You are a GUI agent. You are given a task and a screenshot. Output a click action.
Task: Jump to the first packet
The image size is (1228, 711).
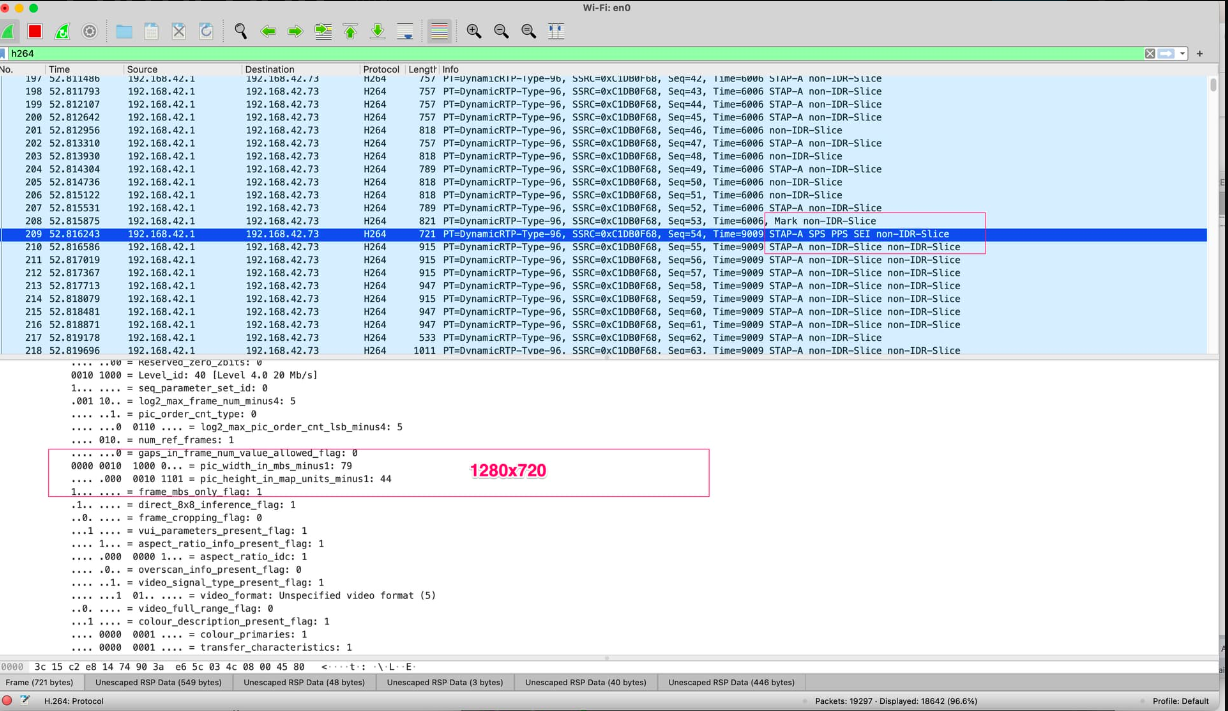[350, 31]
